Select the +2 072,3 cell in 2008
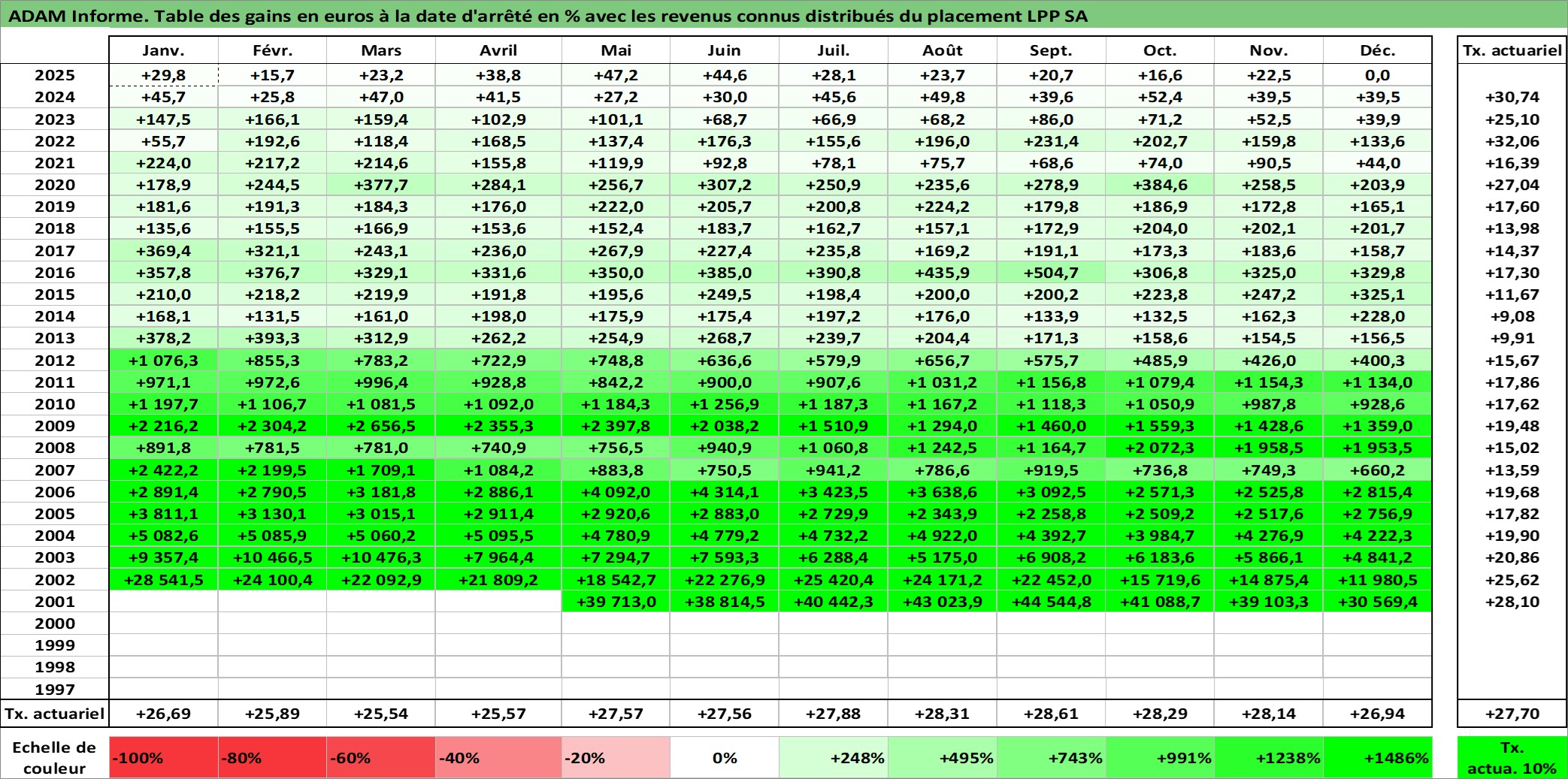This screenshot has height=779, width=1568. 1160,448
